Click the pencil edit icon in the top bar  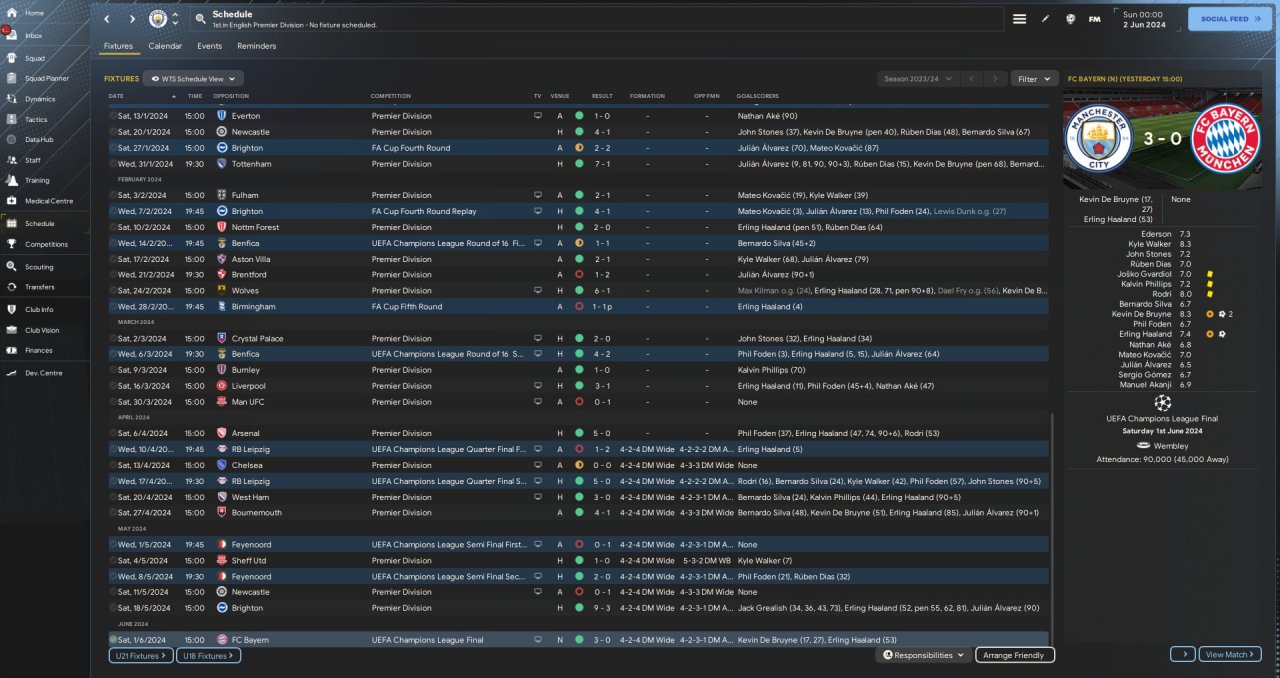coord(1046,19)
